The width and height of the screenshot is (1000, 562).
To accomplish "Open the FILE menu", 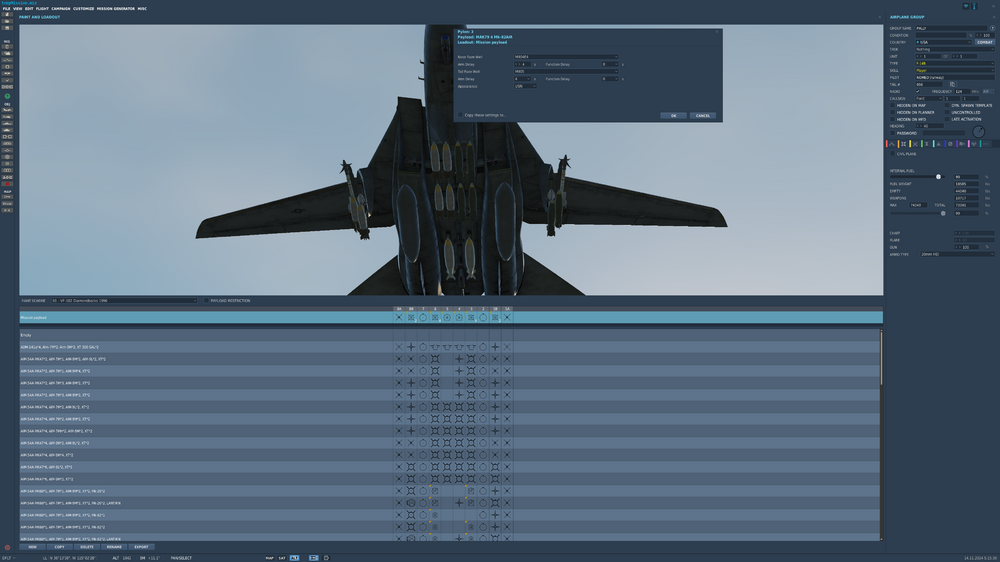I will click(x=6, y=9).
